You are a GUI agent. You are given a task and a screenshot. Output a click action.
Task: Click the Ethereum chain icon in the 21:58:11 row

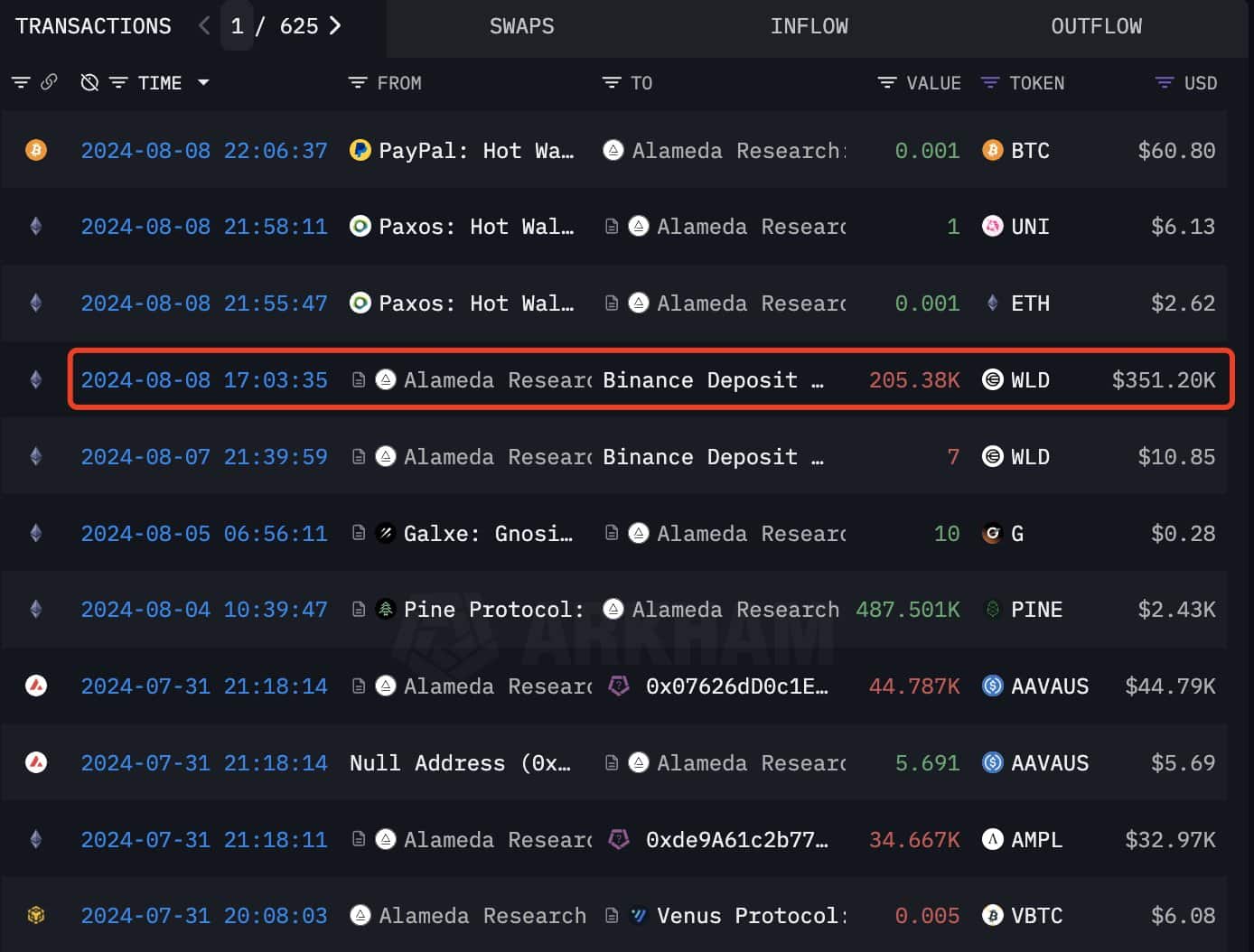(36, 226)
